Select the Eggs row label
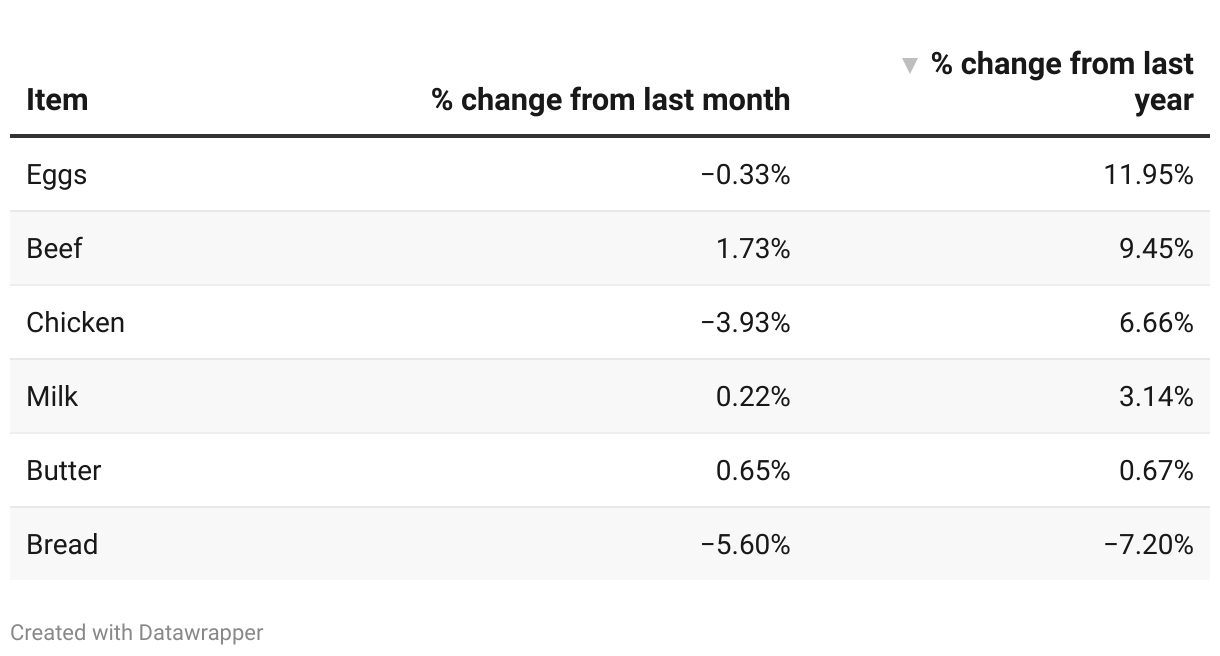The image size is (1220, 656). [x=57, y=175]
